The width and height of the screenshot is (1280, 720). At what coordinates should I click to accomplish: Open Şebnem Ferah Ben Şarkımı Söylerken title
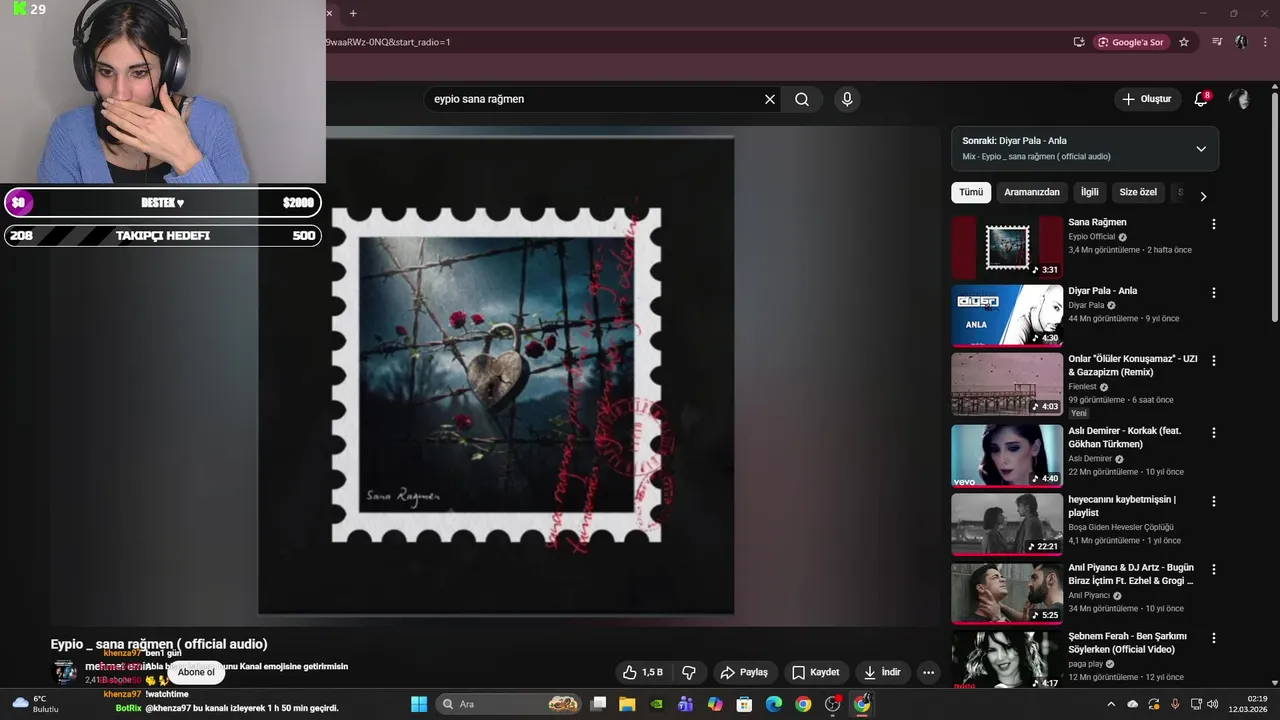pyautogui.click(x=1127, y=643)
